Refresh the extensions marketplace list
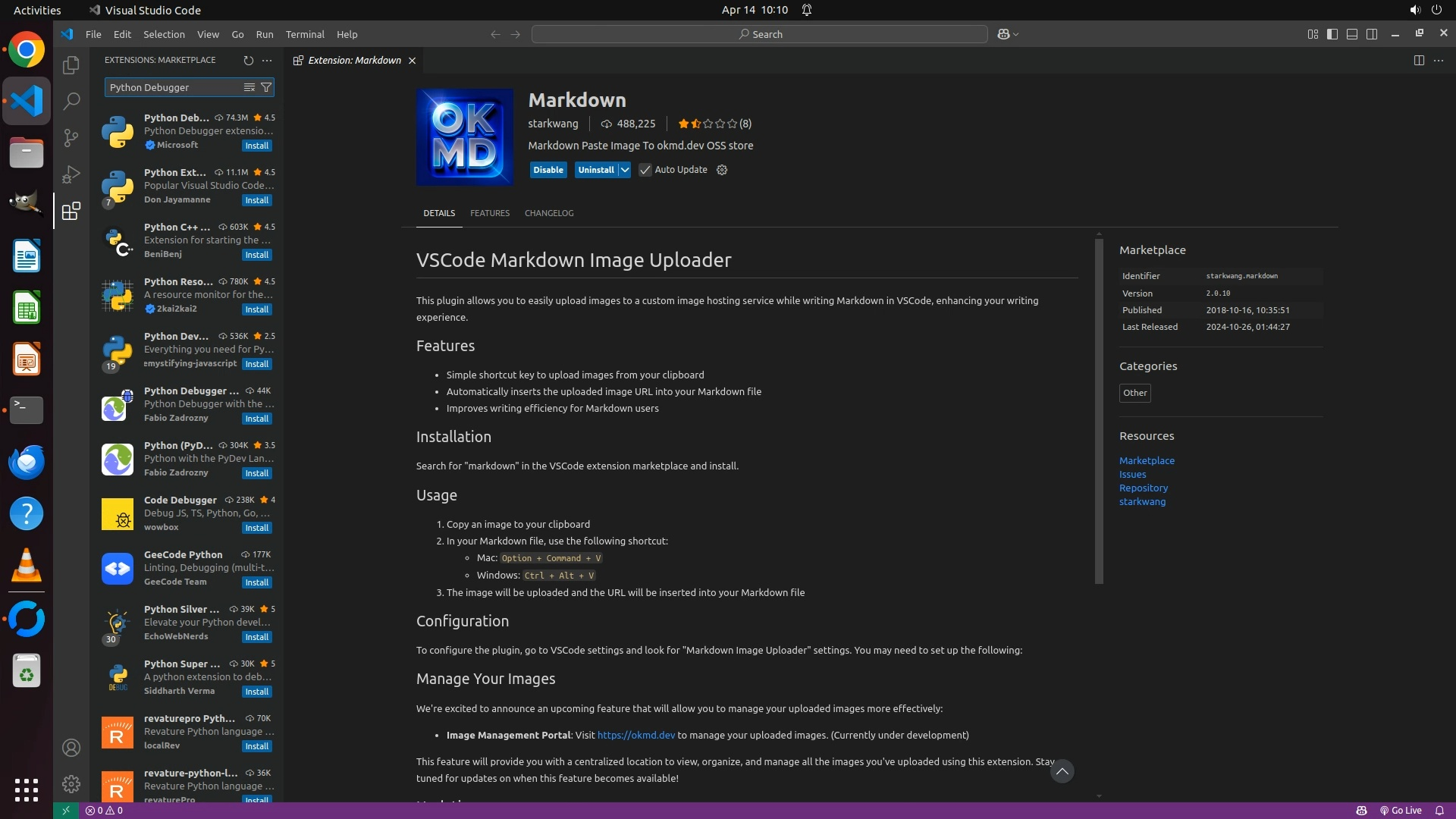 click(x=248, y=60)
